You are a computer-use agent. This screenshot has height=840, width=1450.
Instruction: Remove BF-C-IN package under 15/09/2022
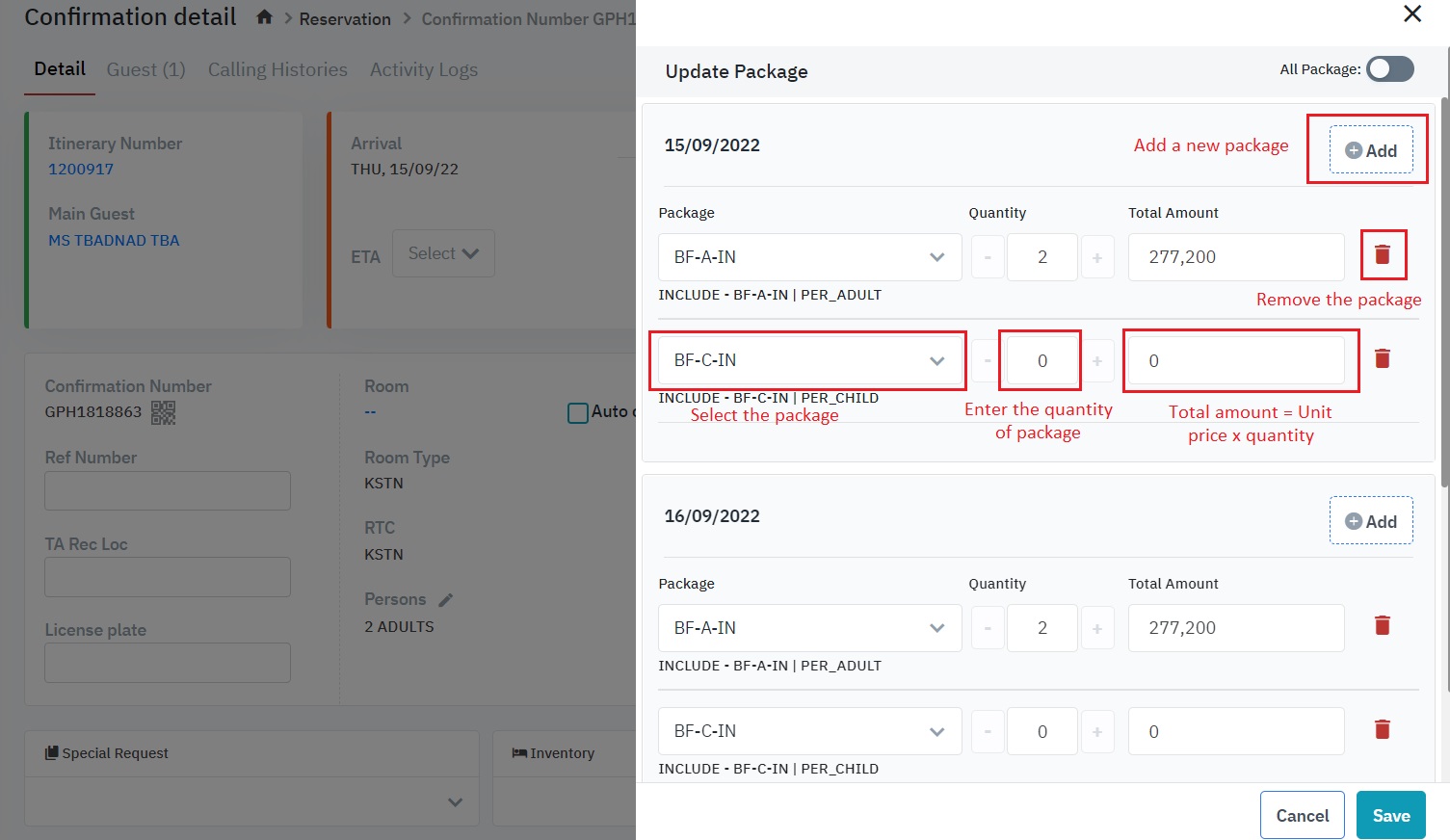tap(1382, 358)
